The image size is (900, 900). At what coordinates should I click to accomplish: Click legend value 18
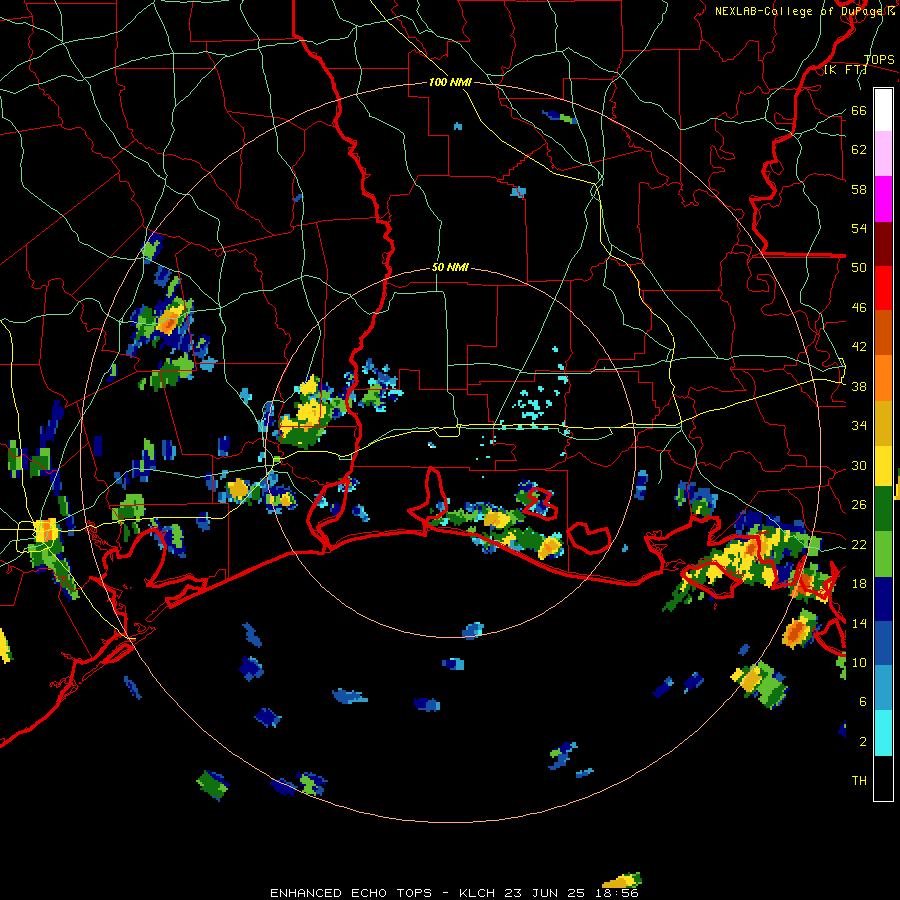tap(859, 584)
